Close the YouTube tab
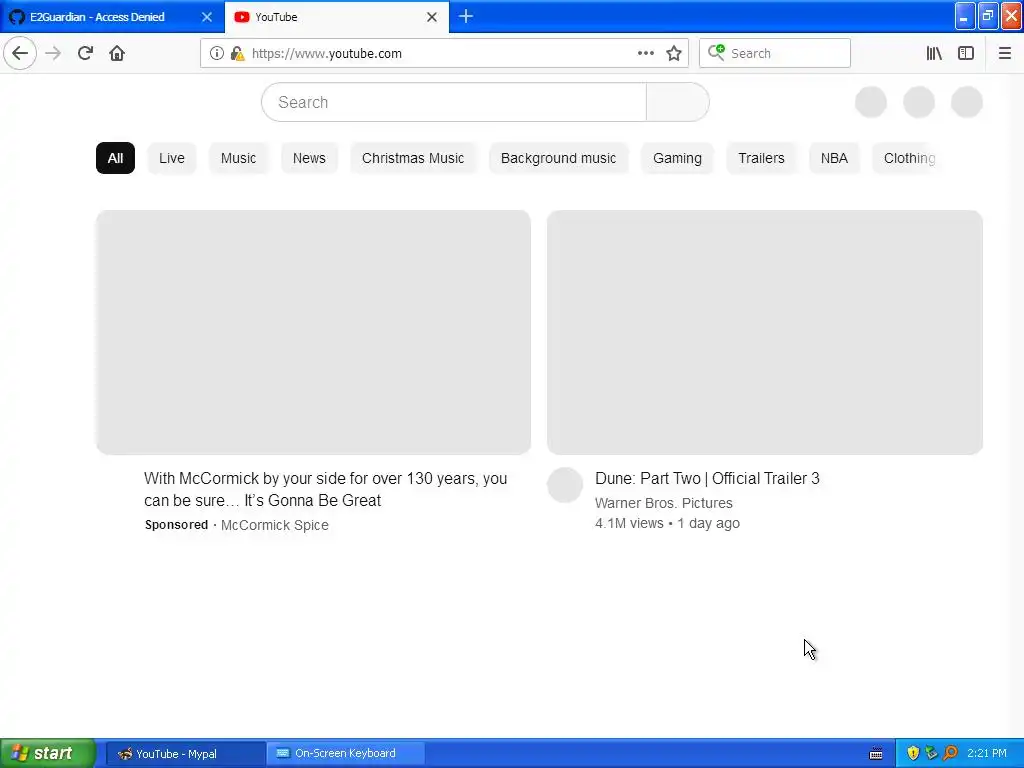This screenshot has height=768, width=1024. (432, 17)
